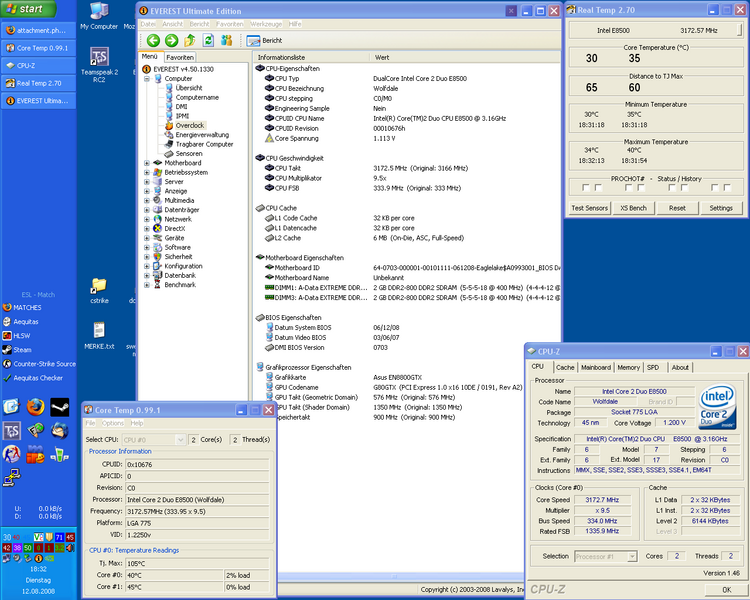Click the volume speaker tray icon
Screen dimensions: 750x600
(x=70, y=548)
